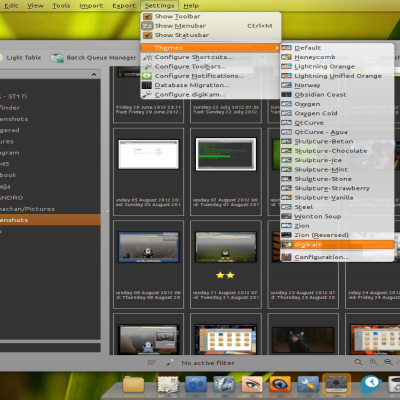400x400 pixels.
Task: Select the thumbnail with two-star rating
Action: [226, 247]
